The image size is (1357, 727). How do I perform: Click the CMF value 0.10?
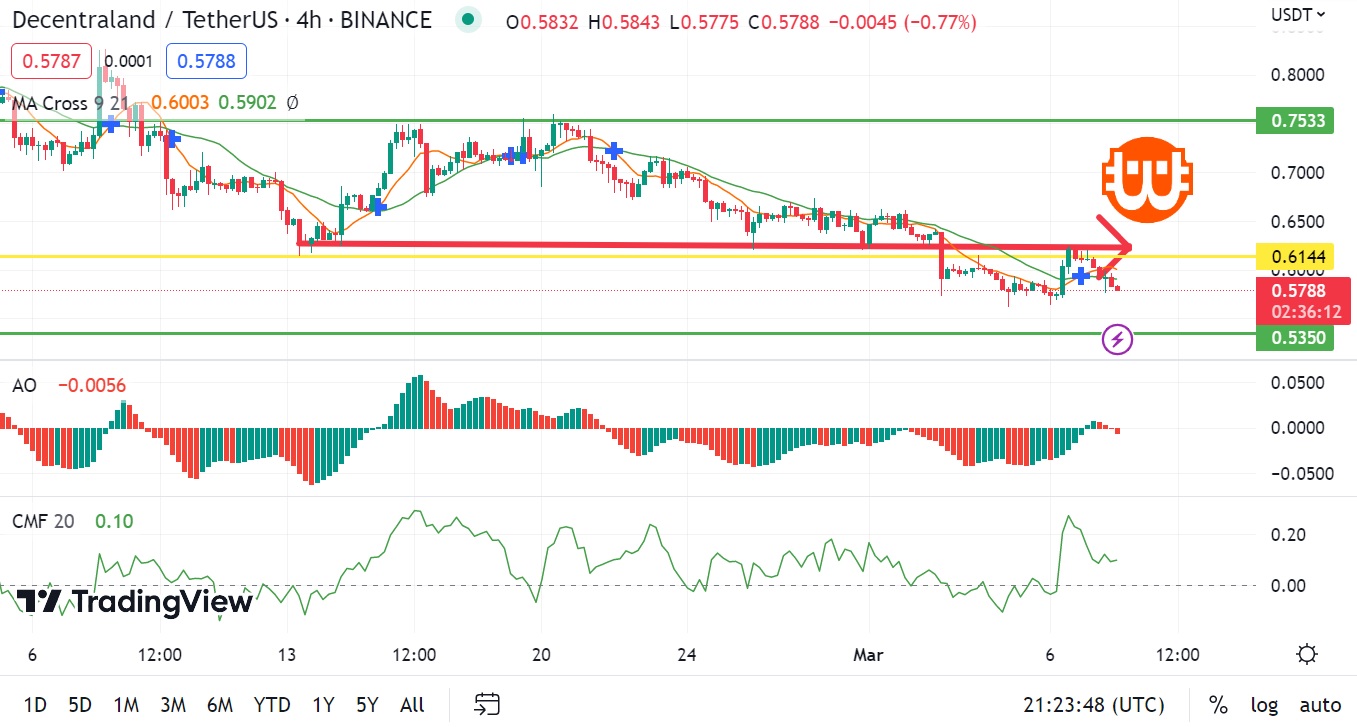[113, 521]
